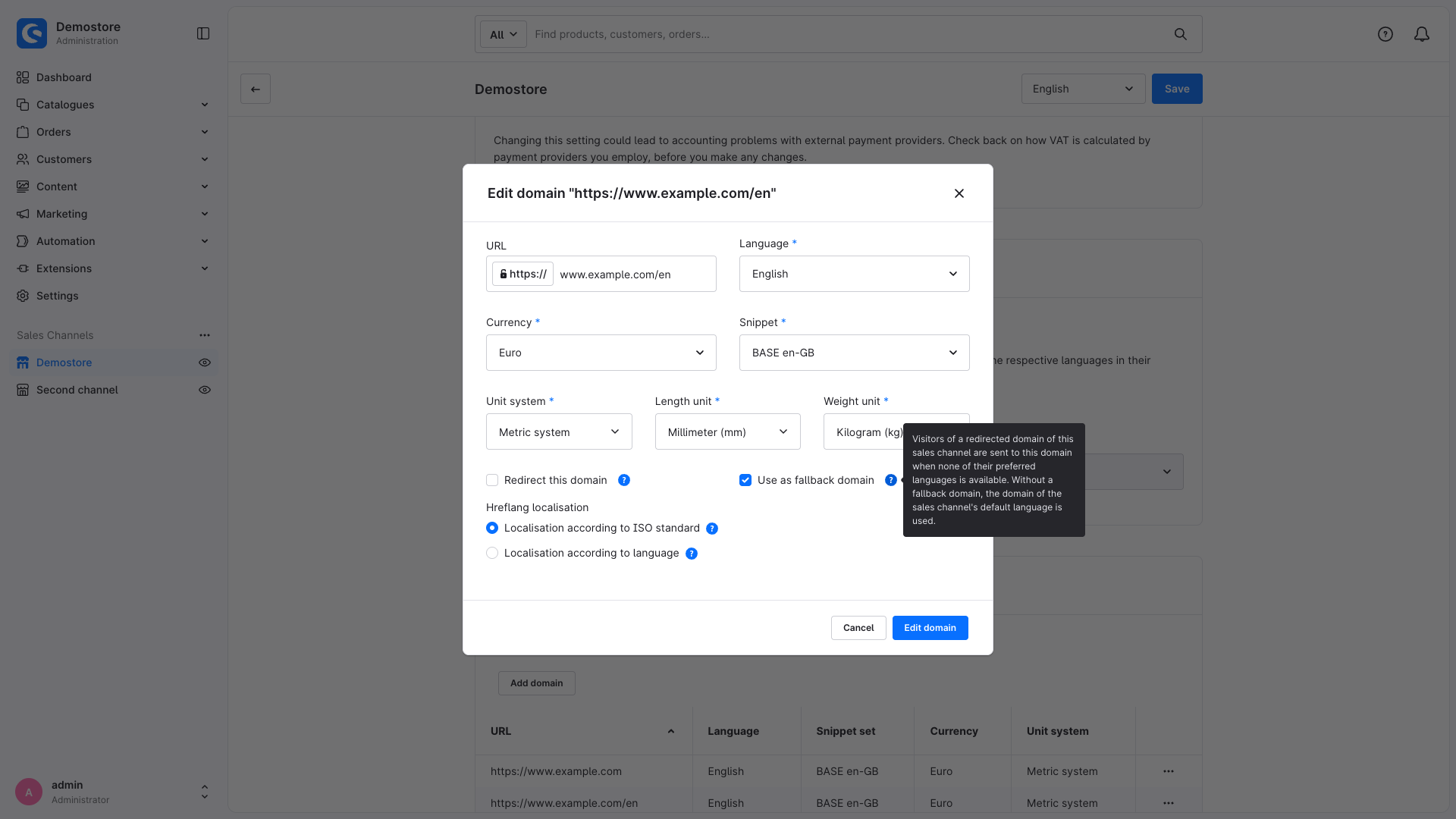Viewport: 1456px width, 819px height.
Task: Go back with the arrow button
Action: tap(256, 89)
